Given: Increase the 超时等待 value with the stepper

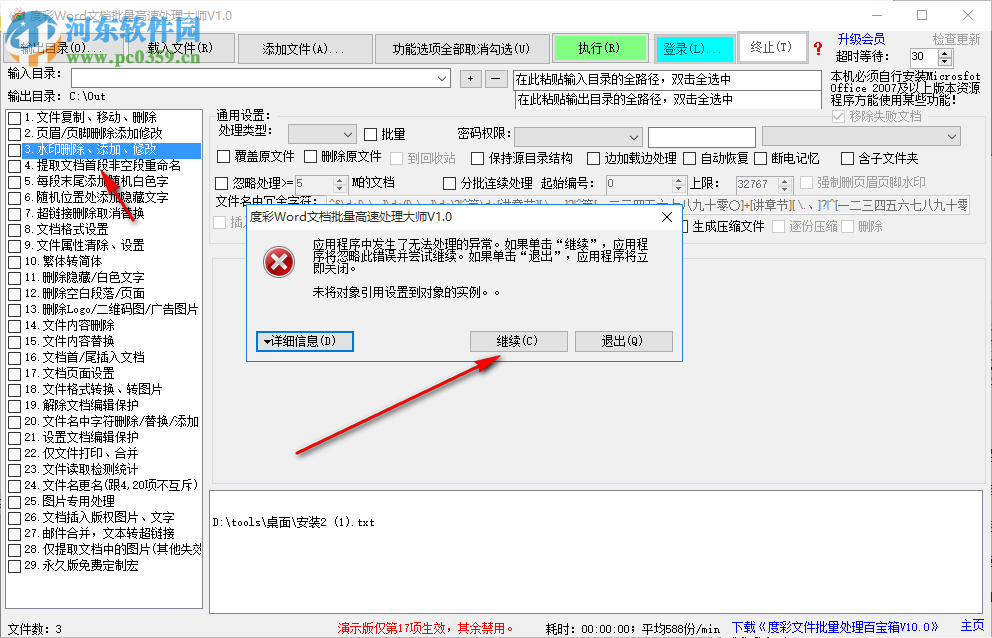Looking at the screenshot, I should pyautogui.click(x=944, y=53).
